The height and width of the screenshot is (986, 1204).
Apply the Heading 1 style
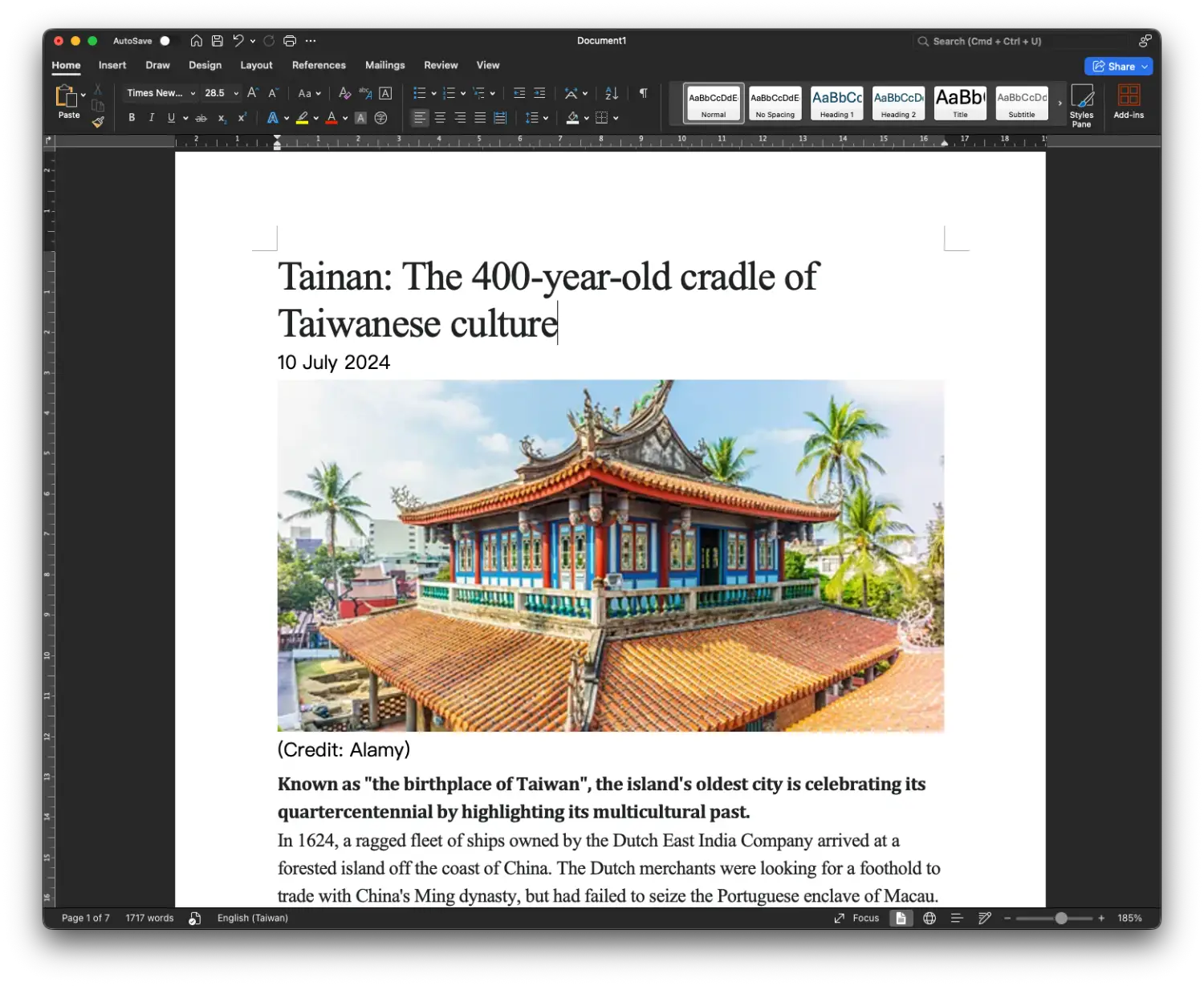[x=836, y=103]
